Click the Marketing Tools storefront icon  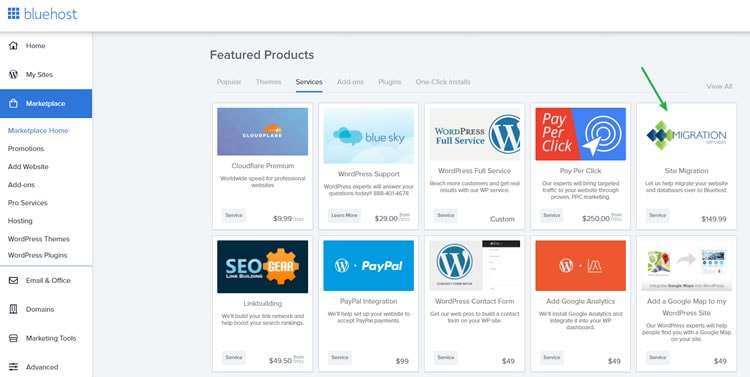point(13,338)
